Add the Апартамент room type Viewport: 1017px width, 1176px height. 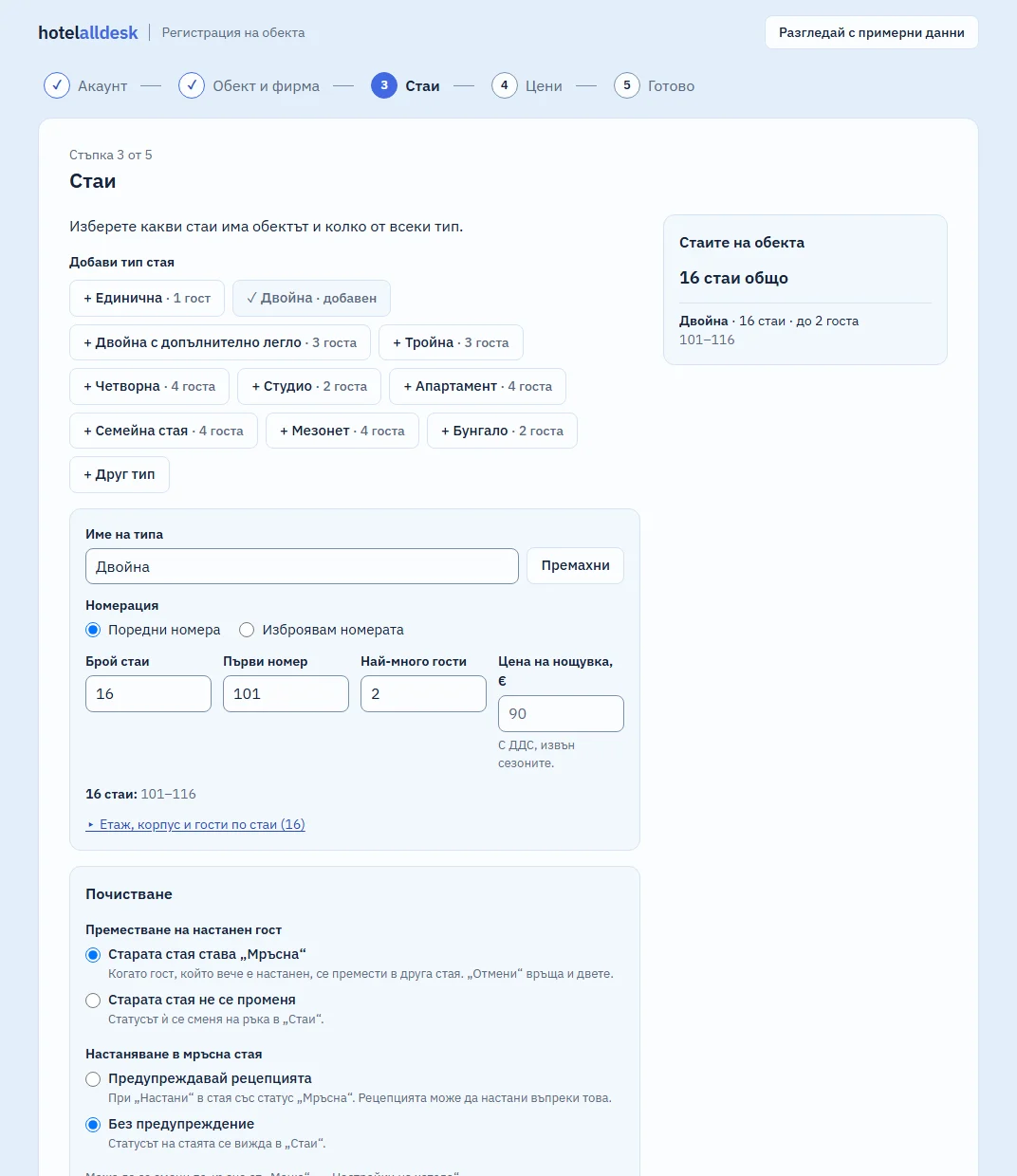pos(477,386)
